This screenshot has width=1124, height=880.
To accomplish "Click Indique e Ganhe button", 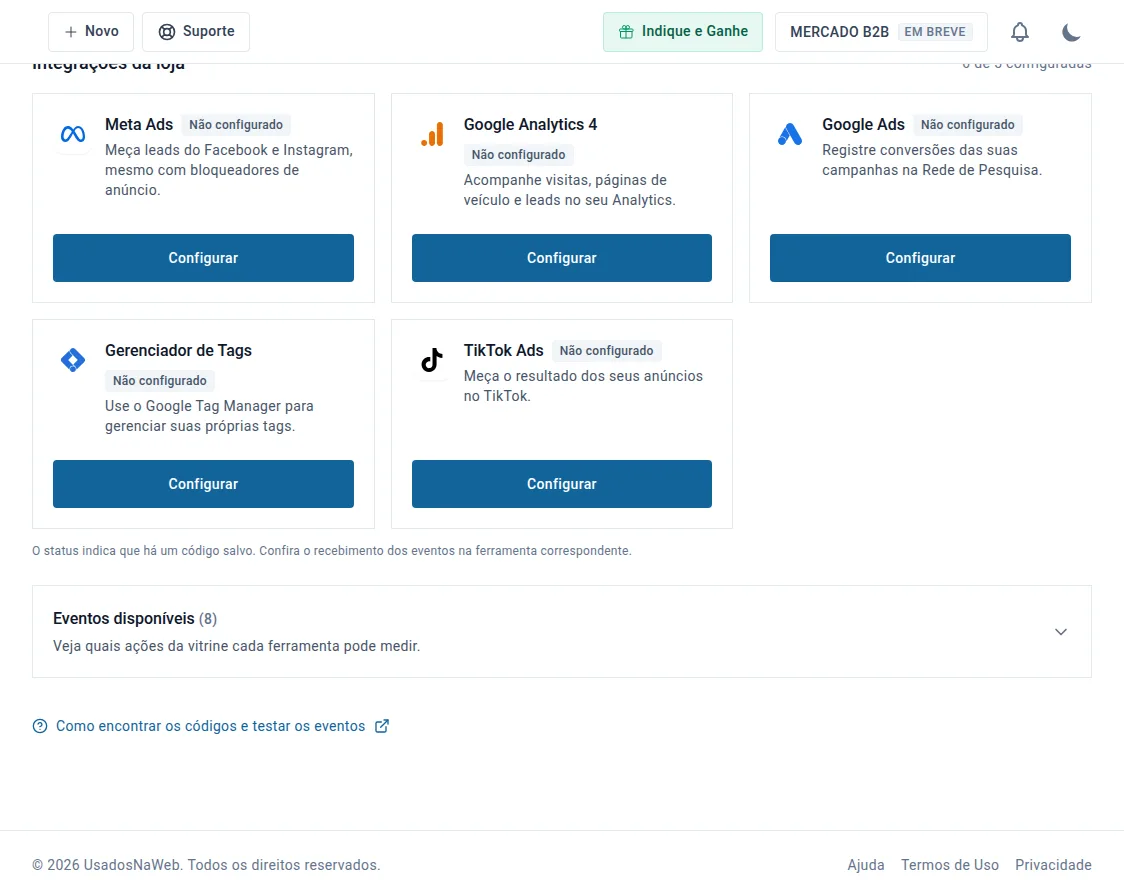I will point(682,32).
